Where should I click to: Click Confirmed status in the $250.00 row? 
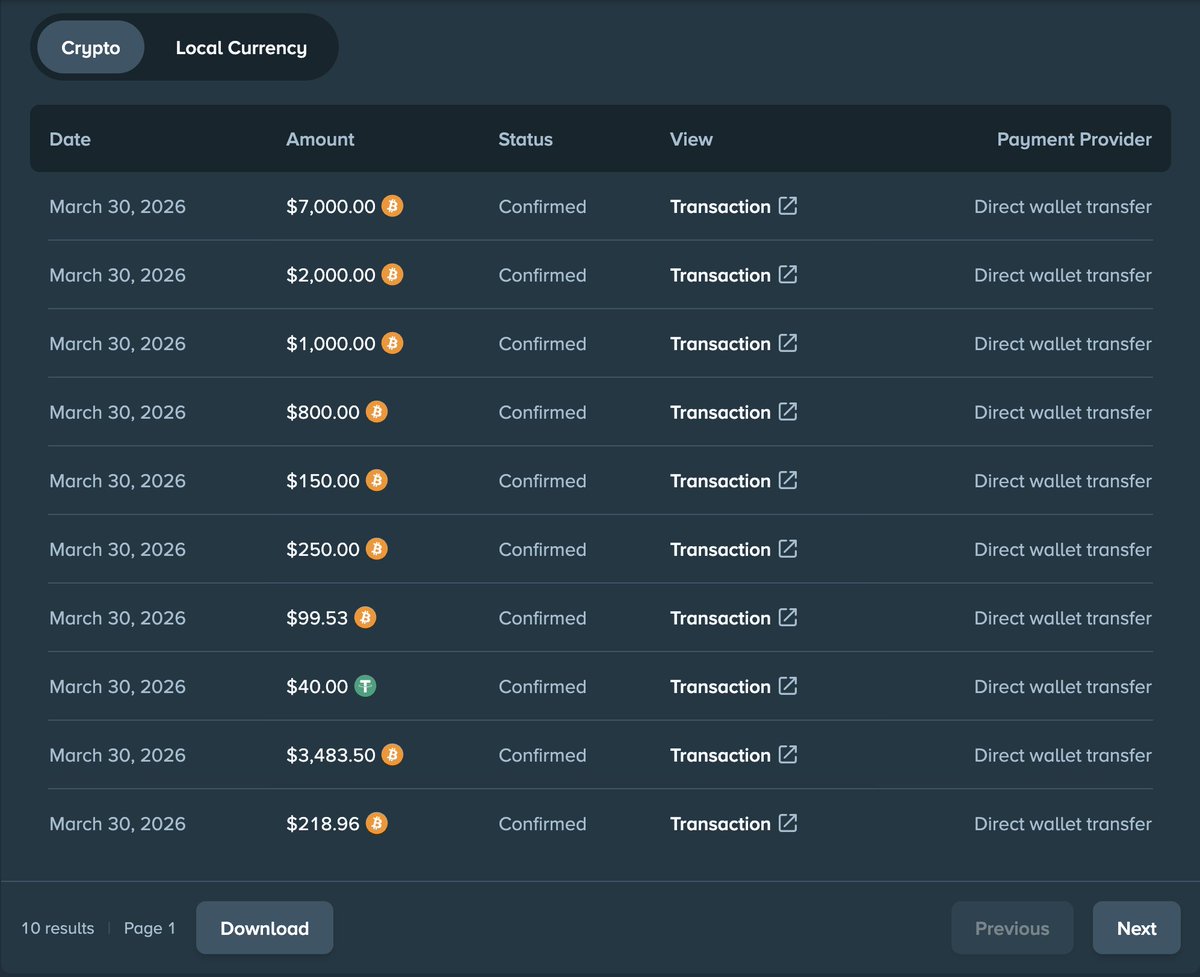542,549
